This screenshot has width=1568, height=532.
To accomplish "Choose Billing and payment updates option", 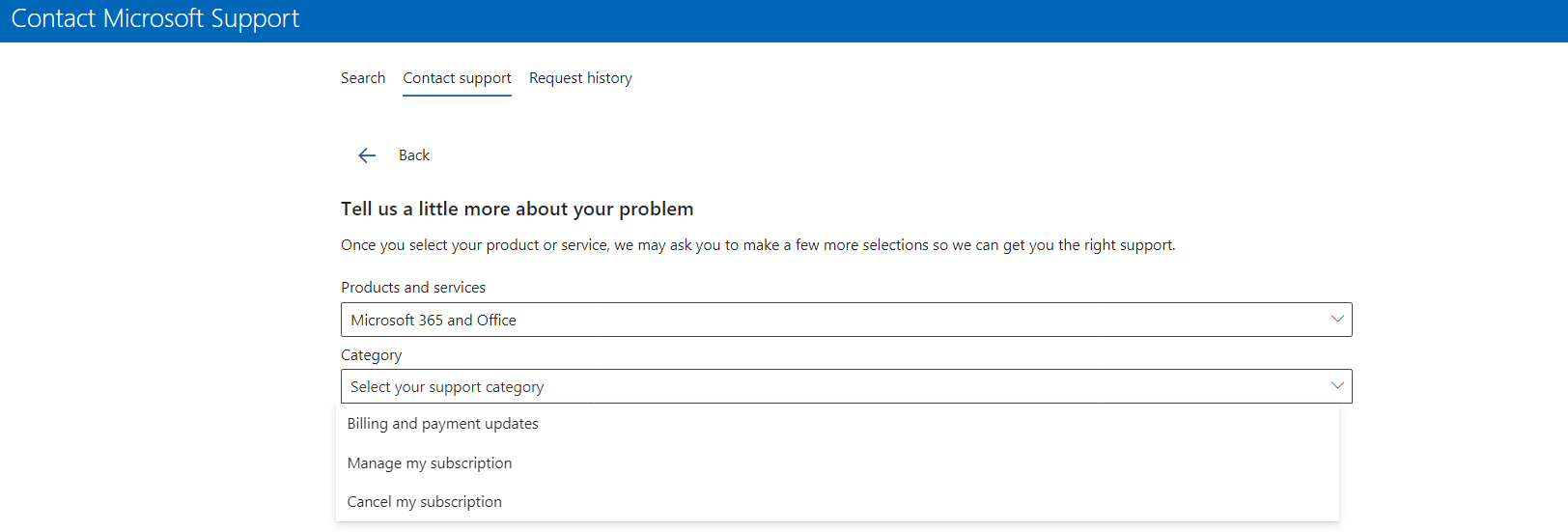I will [x=837, y=424].
